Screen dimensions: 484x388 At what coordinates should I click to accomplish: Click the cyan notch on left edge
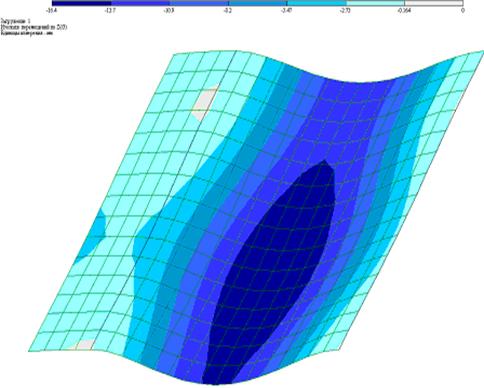(92, 237)
